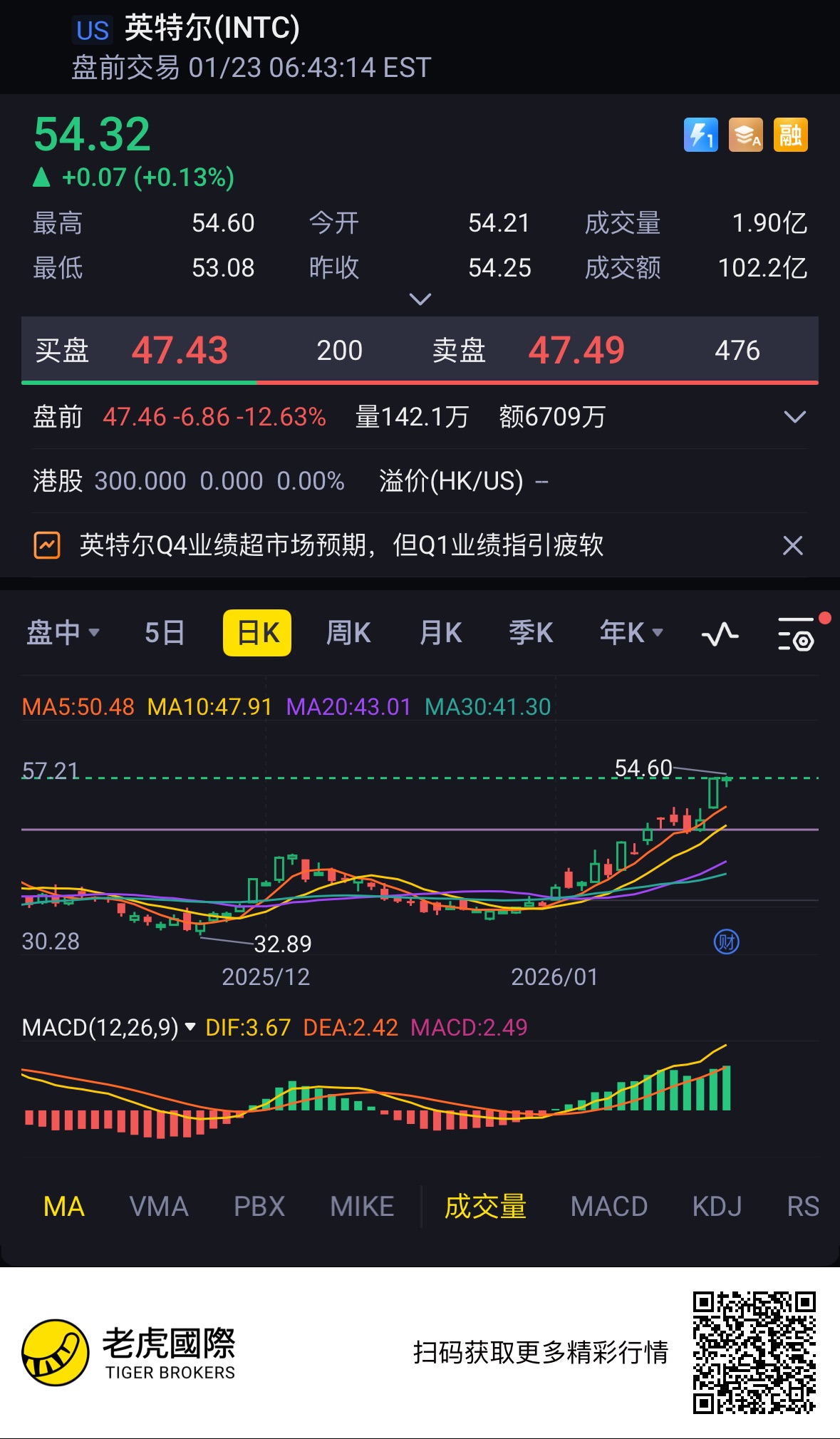This screenshot has height=1439, width=840.
Task: Tap the 今开 54.21 value
Action: (499, 223)
